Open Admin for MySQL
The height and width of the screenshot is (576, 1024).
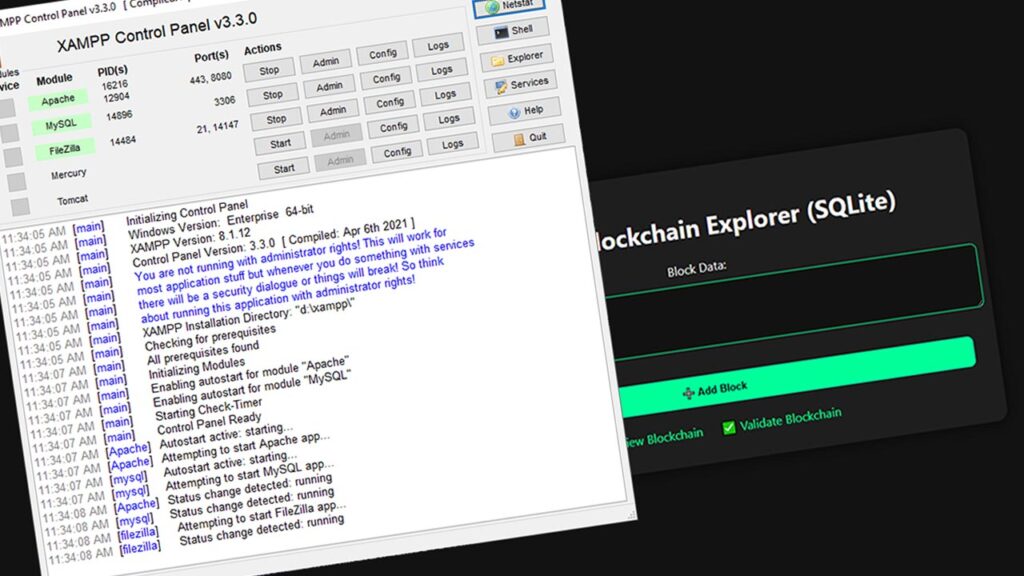(x=330, y=87)
